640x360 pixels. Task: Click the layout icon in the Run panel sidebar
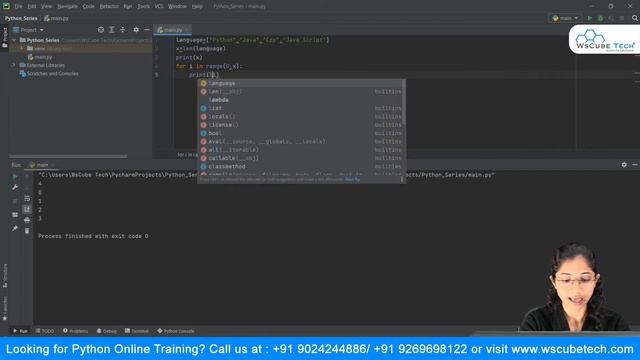[x=15, y=215]
